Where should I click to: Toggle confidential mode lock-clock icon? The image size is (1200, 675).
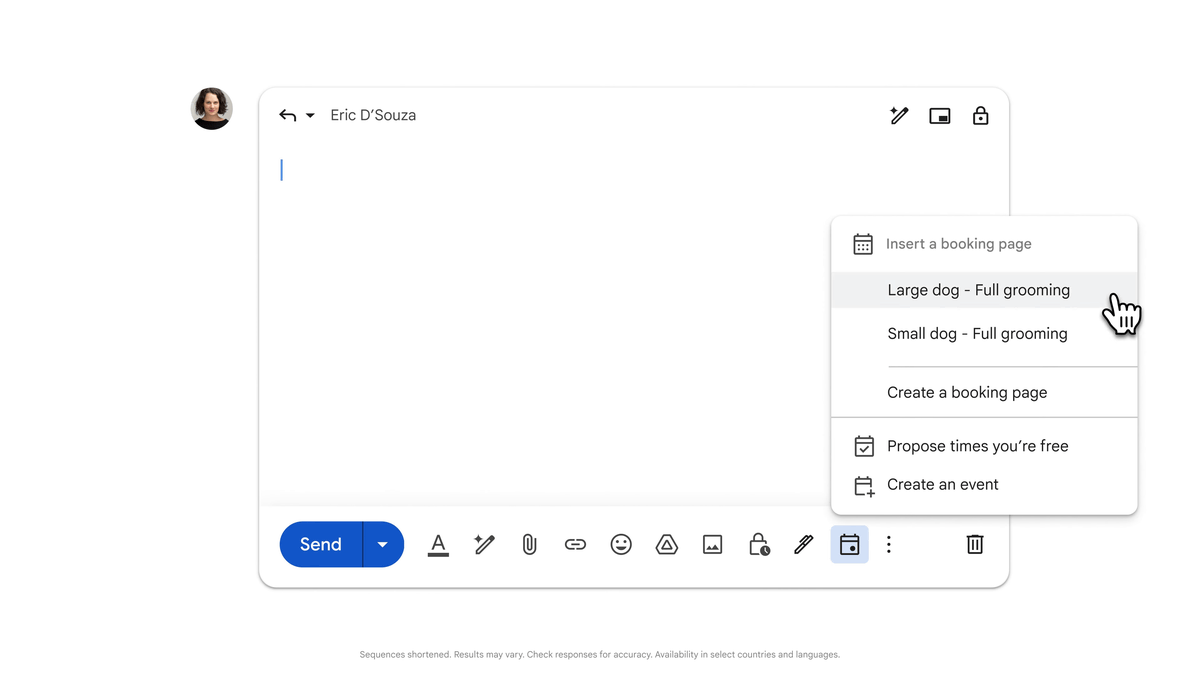759,545
